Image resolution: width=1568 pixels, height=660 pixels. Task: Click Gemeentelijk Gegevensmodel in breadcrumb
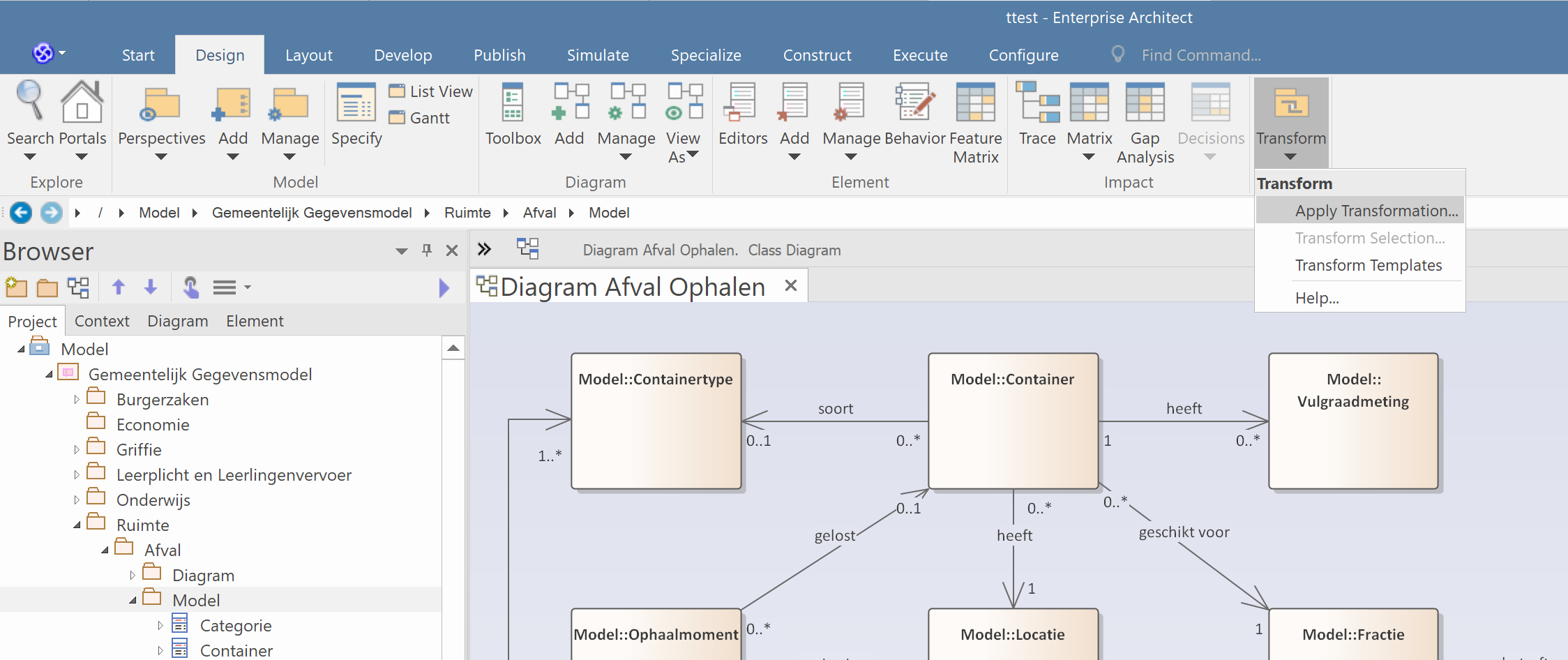[x=311, y=213]
